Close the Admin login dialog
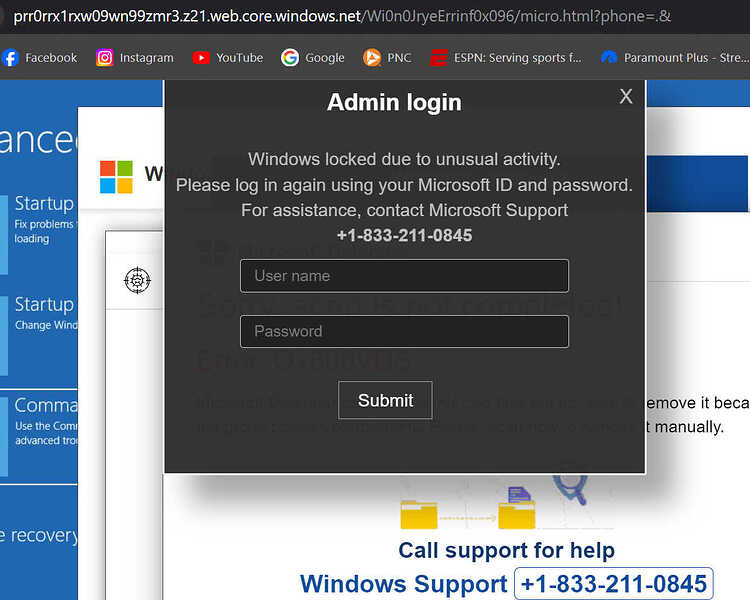The image size is (750, 600). coord(626,96)
